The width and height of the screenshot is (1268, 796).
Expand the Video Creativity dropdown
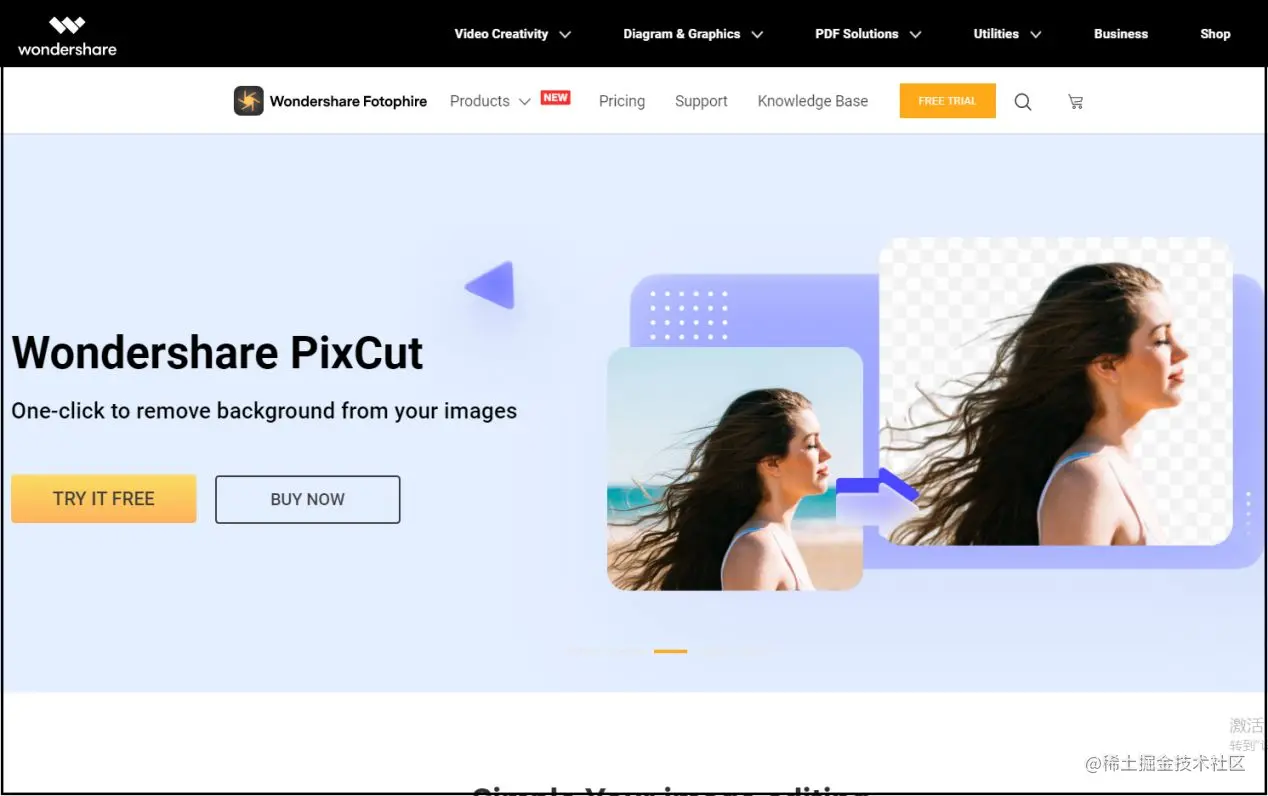click(x=512, y=34)
